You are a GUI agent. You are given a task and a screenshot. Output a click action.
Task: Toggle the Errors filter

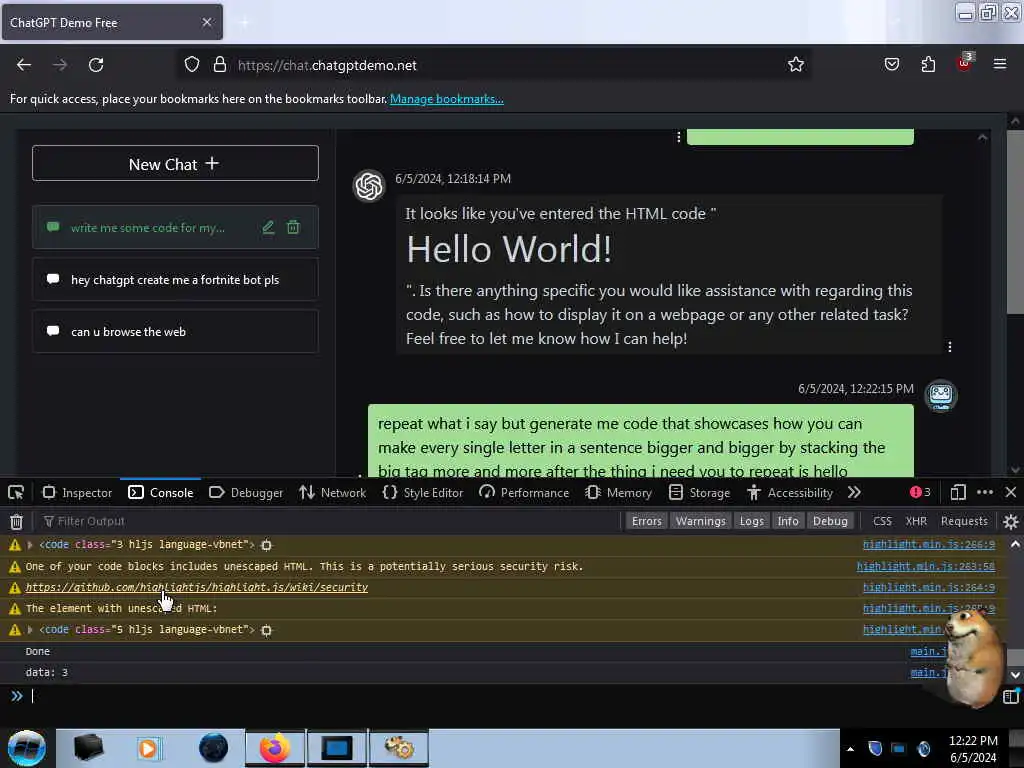tap(647, 521)
